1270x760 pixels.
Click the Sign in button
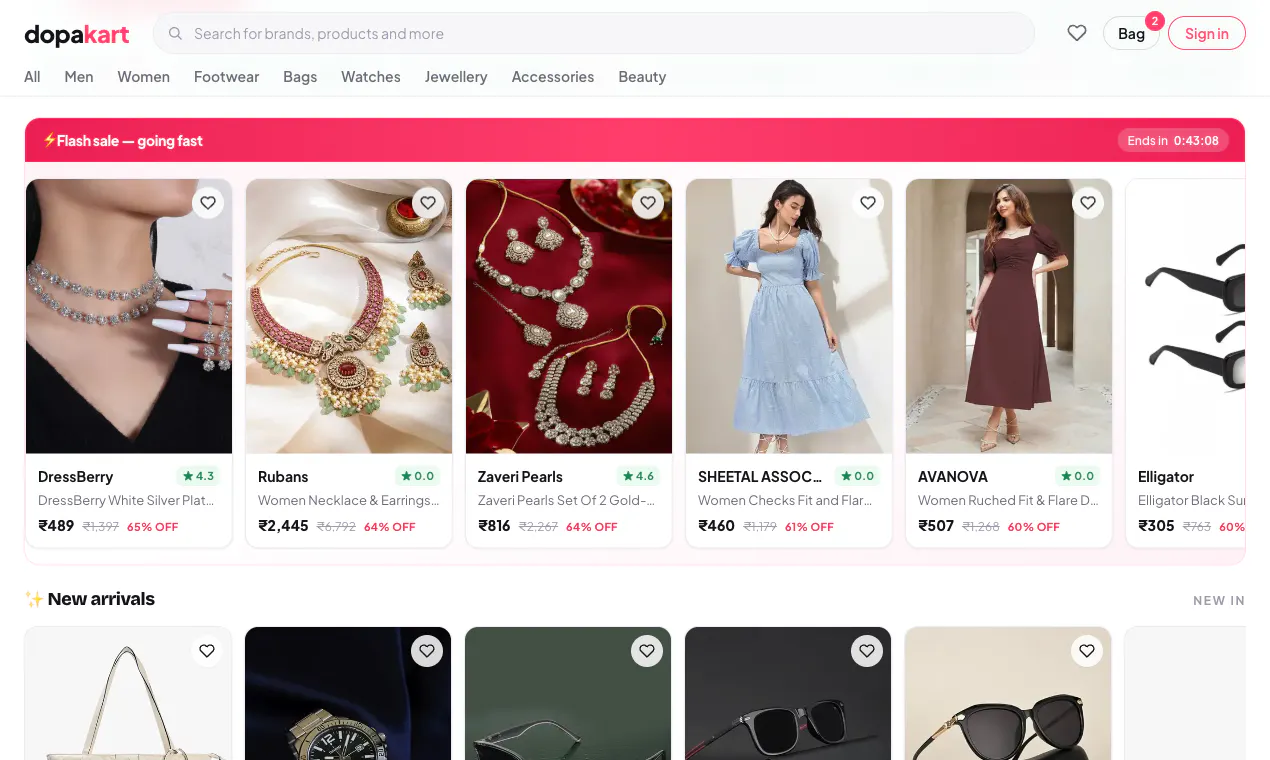pos(1207,33)
